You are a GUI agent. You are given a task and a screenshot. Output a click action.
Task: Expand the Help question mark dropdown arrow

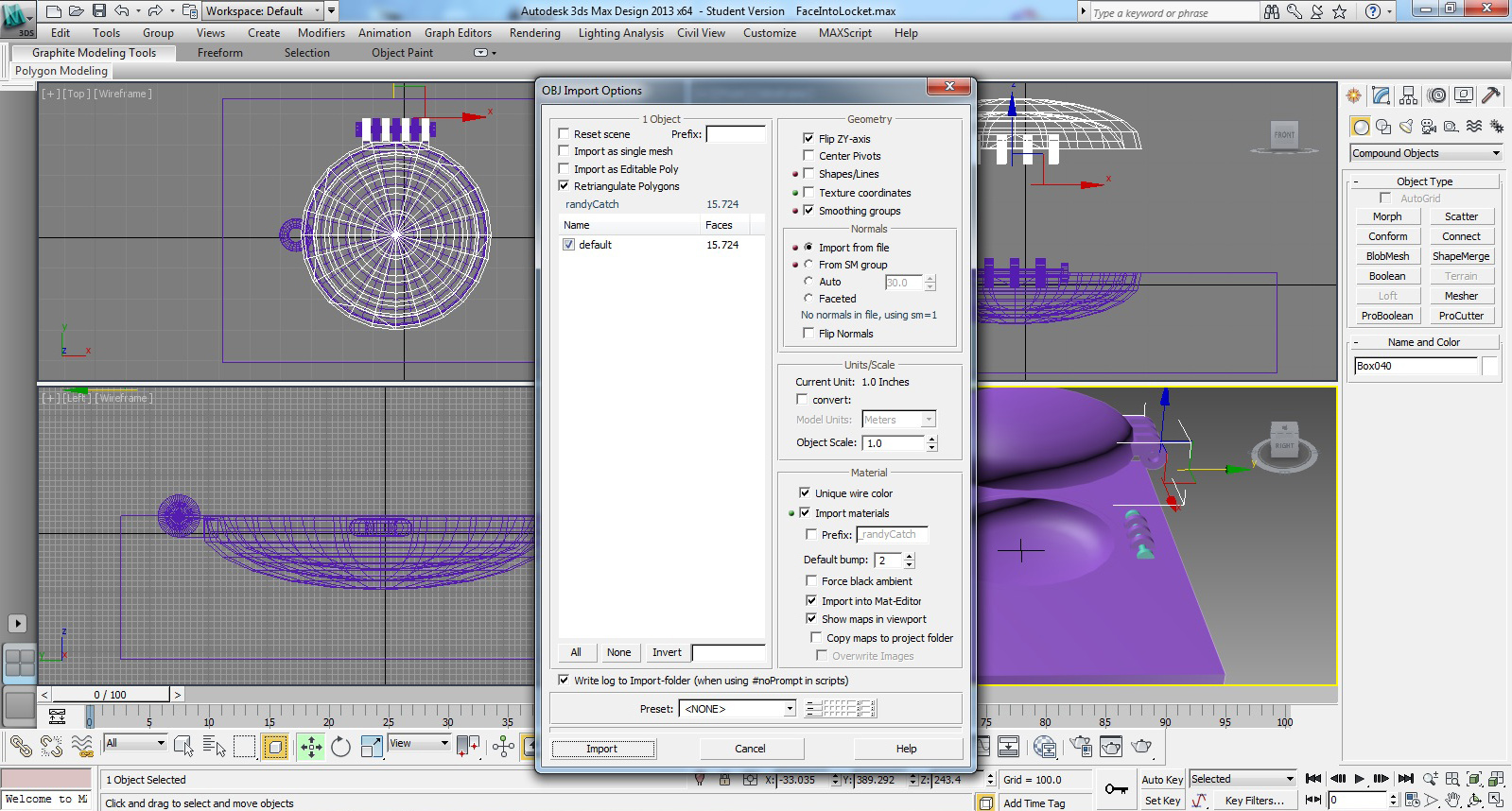[1389, 12]
